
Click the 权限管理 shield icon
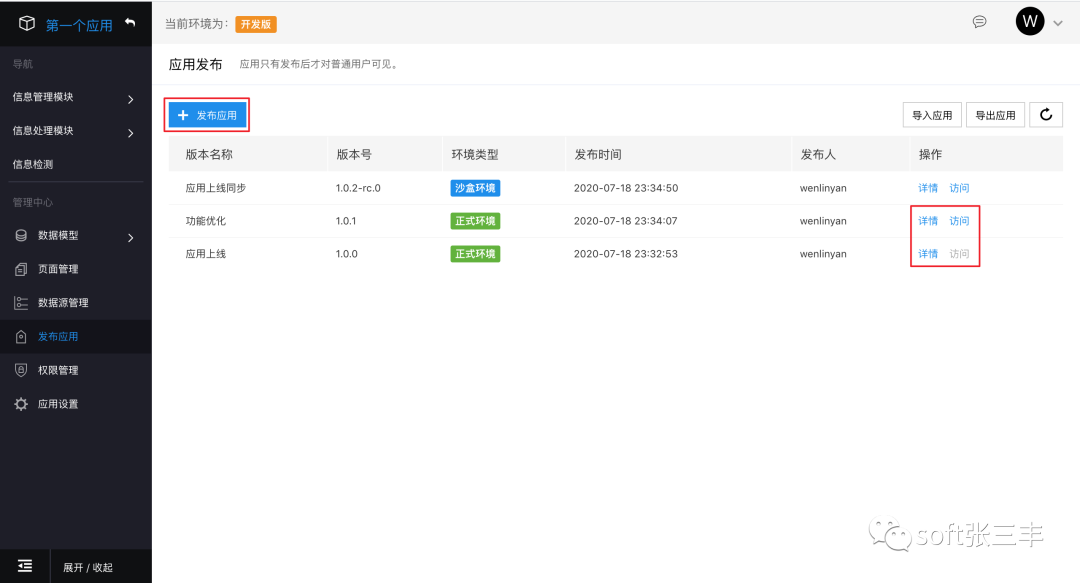click(x=21, y=370)
